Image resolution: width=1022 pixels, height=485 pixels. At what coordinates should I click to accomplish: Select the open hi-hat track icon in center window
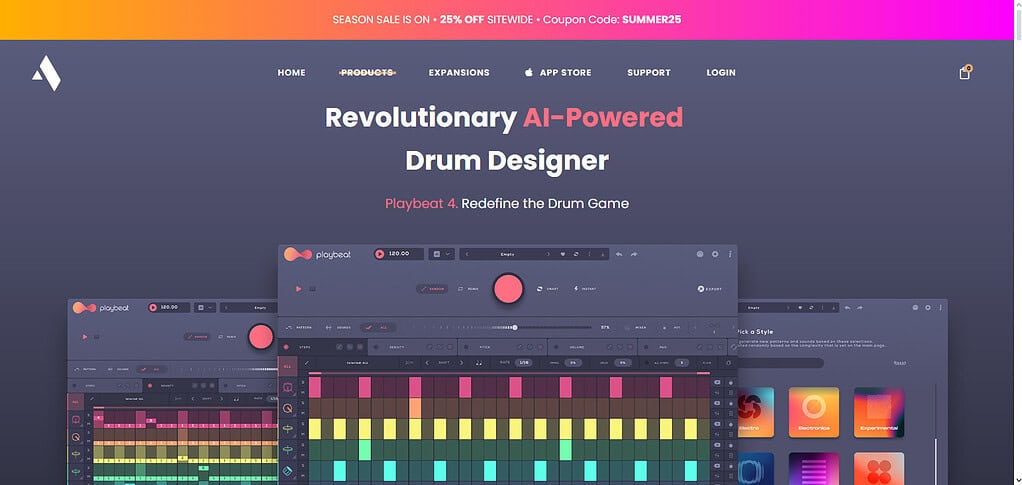(x=287, y=450)
